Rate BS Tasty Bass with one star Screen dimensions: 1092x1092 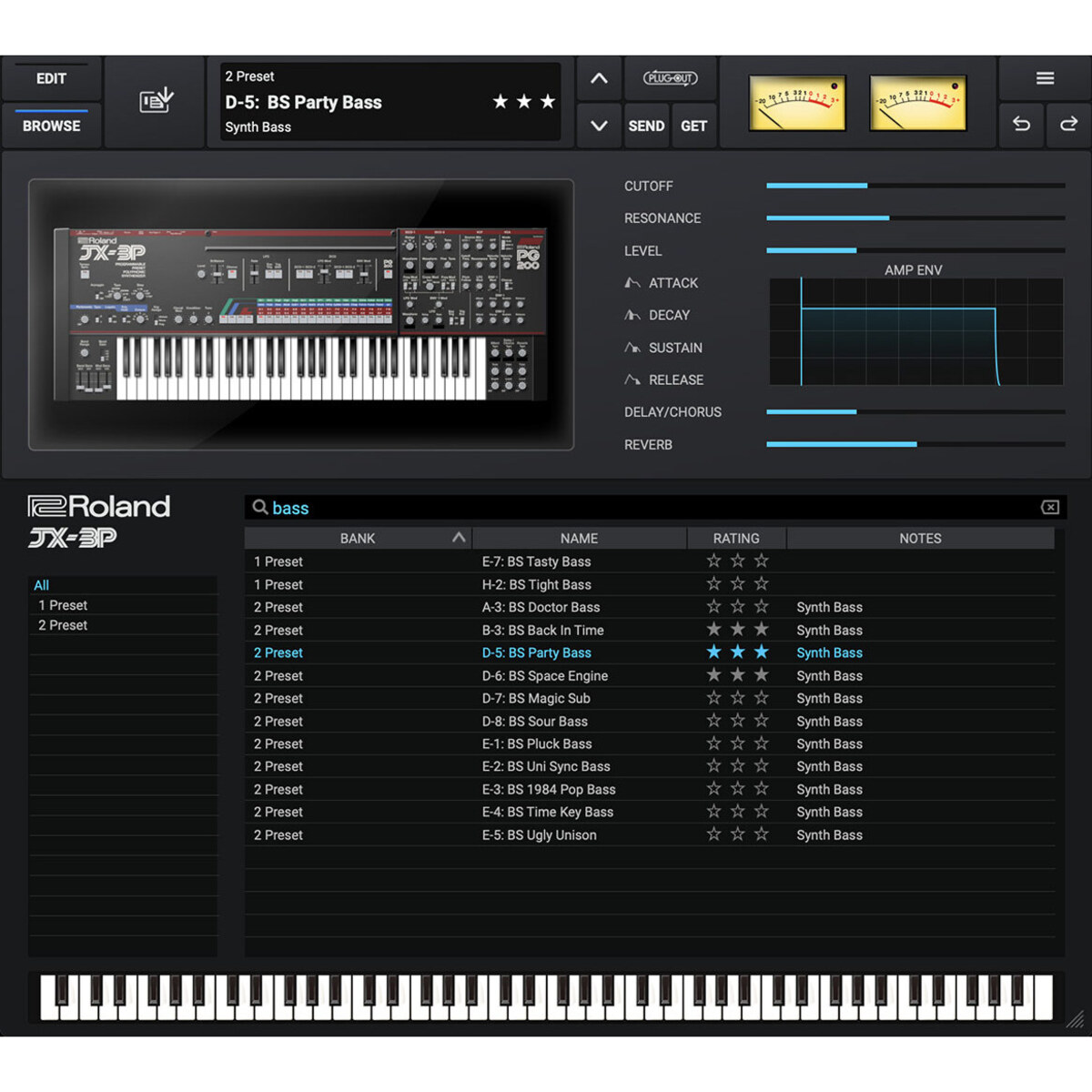pos(713,561)
